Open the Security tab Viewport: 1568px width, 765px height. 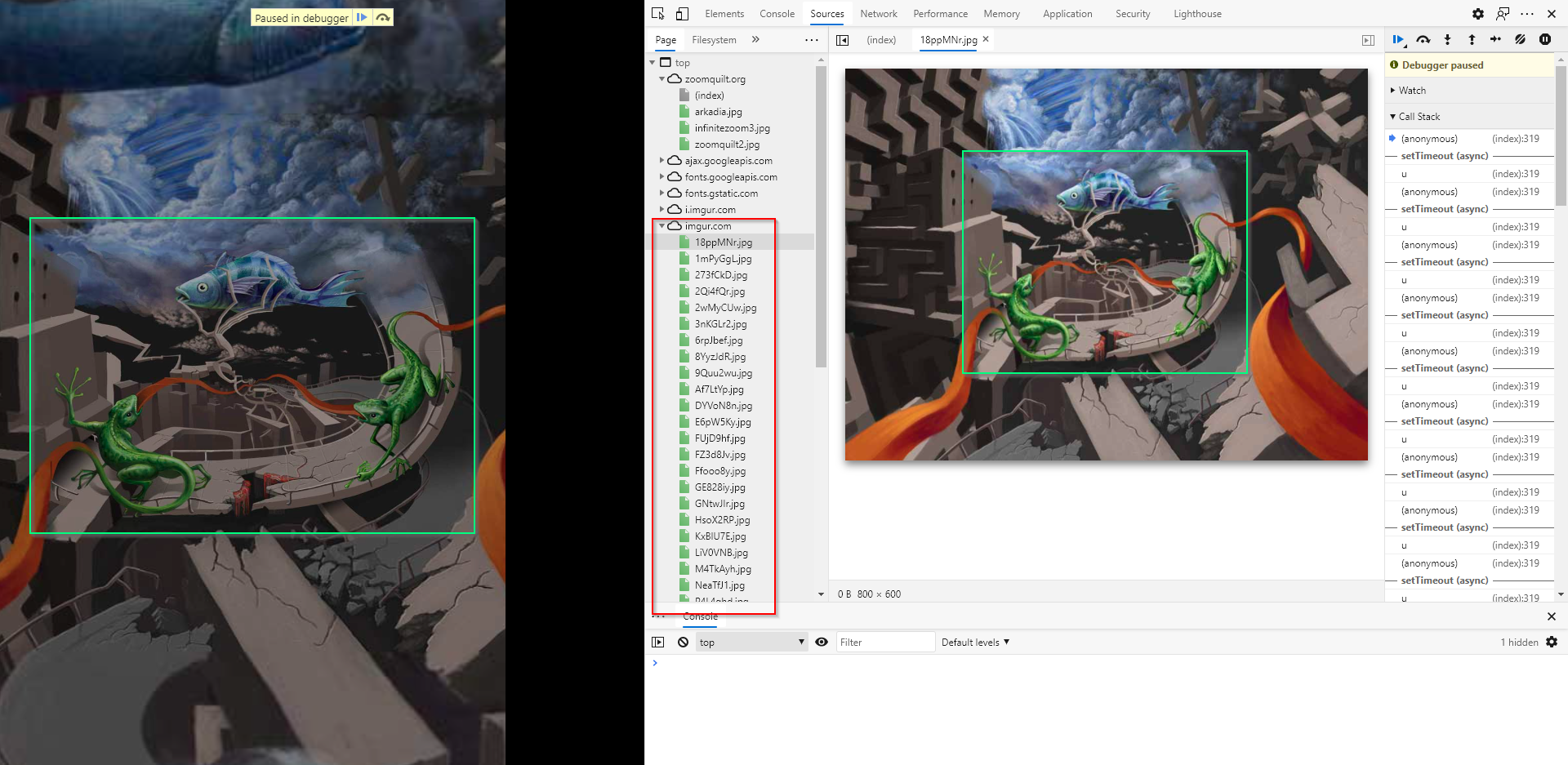point(1133,14)
